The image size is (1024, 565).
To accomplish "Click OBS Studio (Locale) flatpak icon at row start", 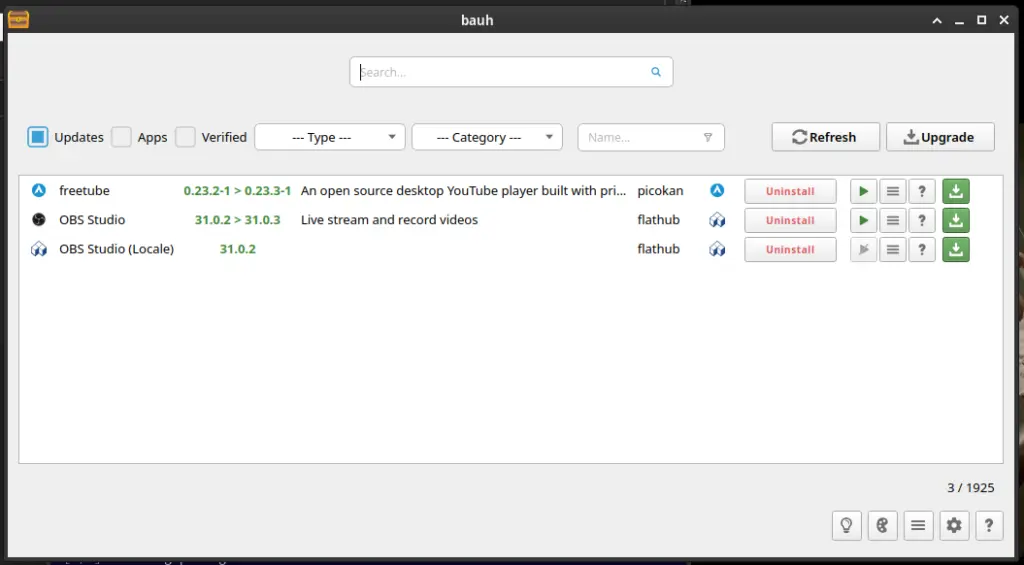I will (x=39, y=249).
